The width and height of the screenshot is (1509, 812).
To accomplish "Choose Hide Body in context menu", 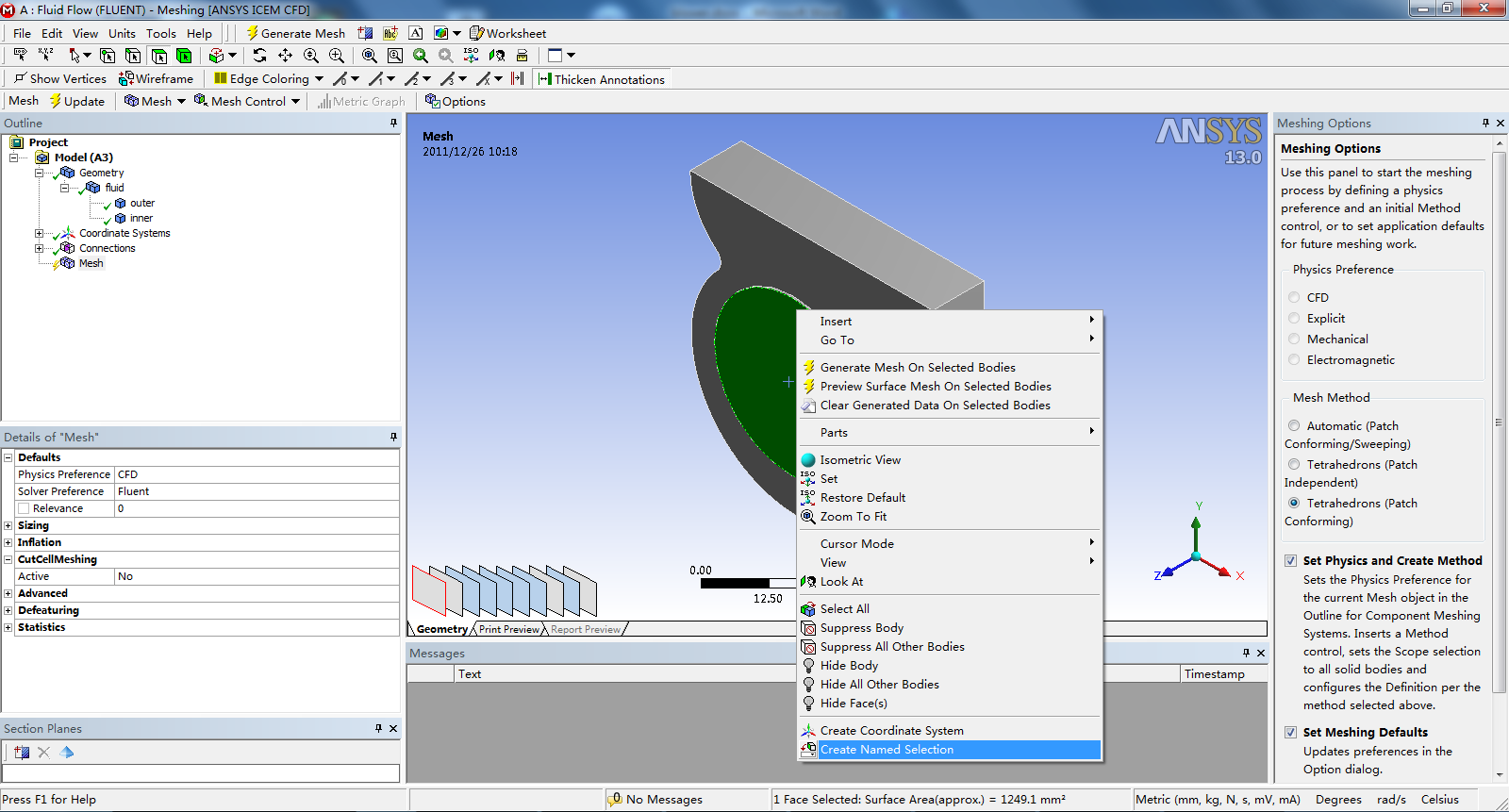I will point(950,666).
